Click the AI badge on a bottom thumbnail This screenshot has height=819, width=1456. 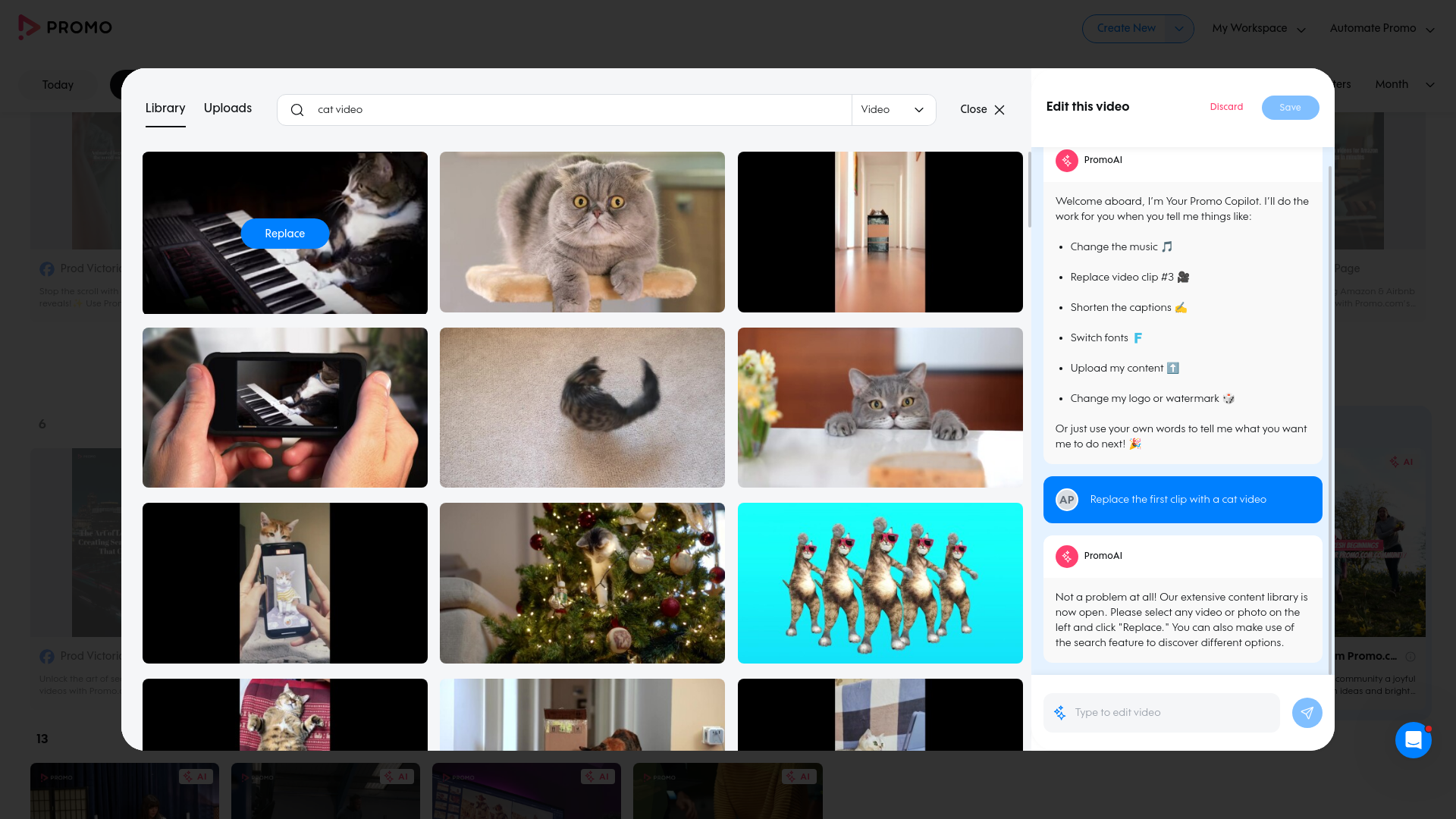(x=195, y=776)
